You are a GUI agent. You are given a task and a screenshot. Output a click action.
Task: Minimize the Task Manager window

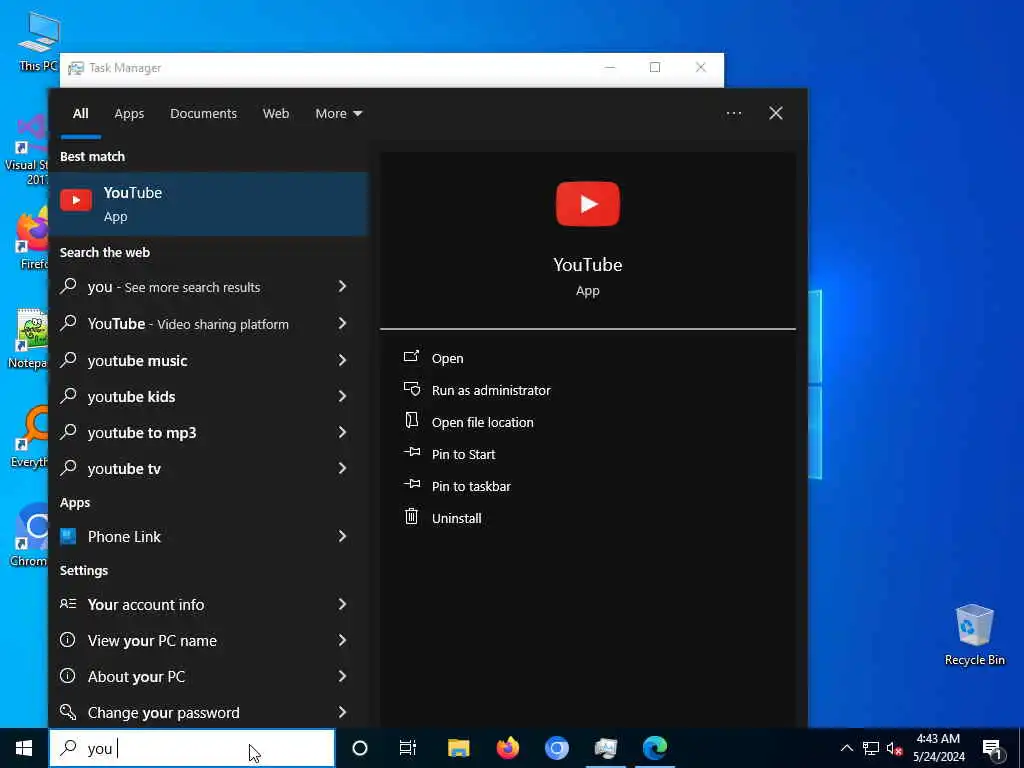(x=610, y=67)
